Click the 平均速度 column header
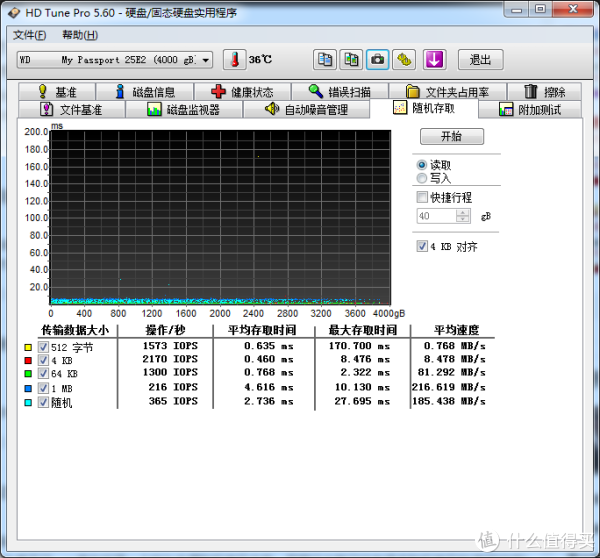The width and height of the screenshot is (600, 558). coord(456,330)
